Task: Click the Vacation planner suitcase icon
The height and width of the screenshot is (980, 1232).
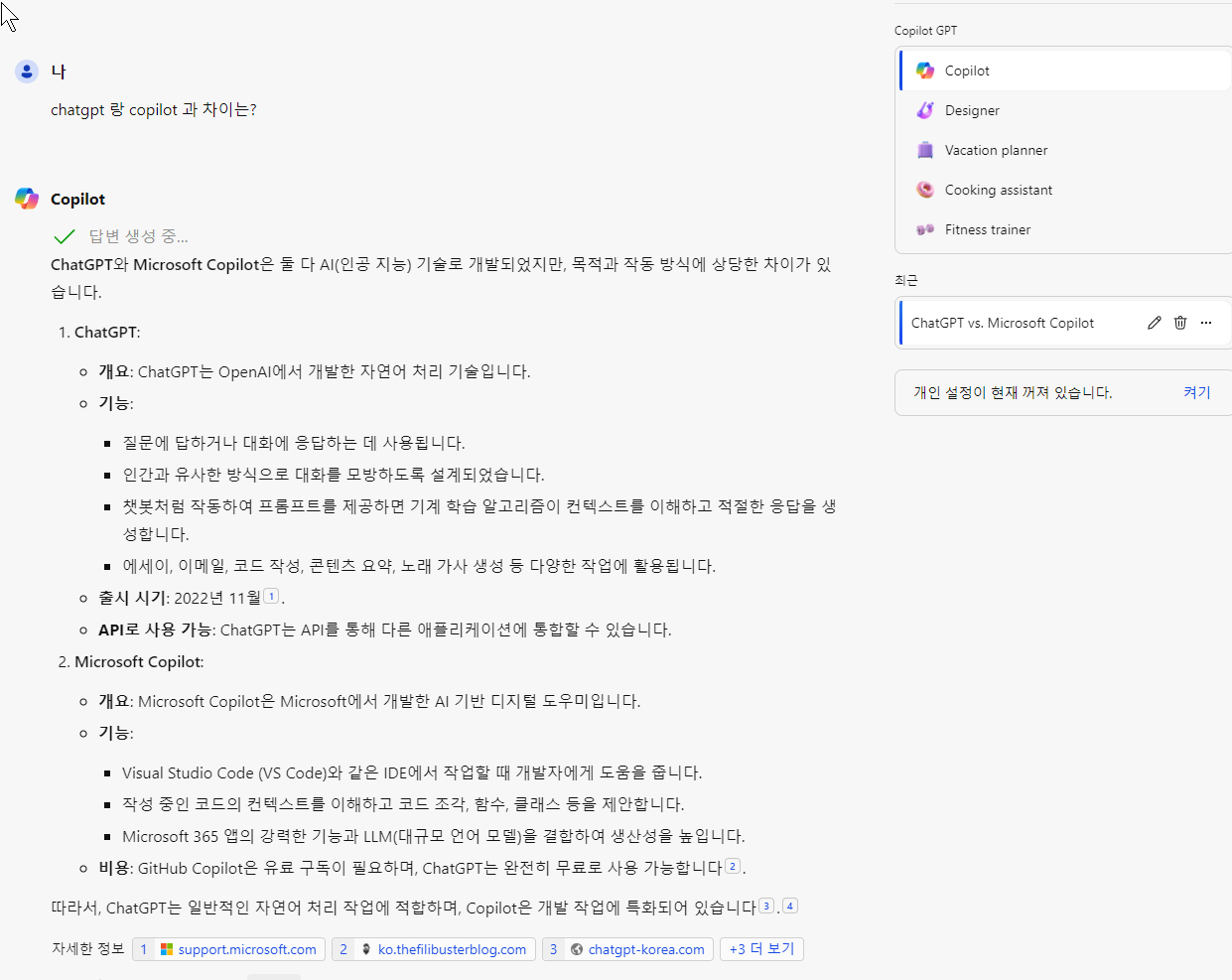Action: tap(925, 150)
